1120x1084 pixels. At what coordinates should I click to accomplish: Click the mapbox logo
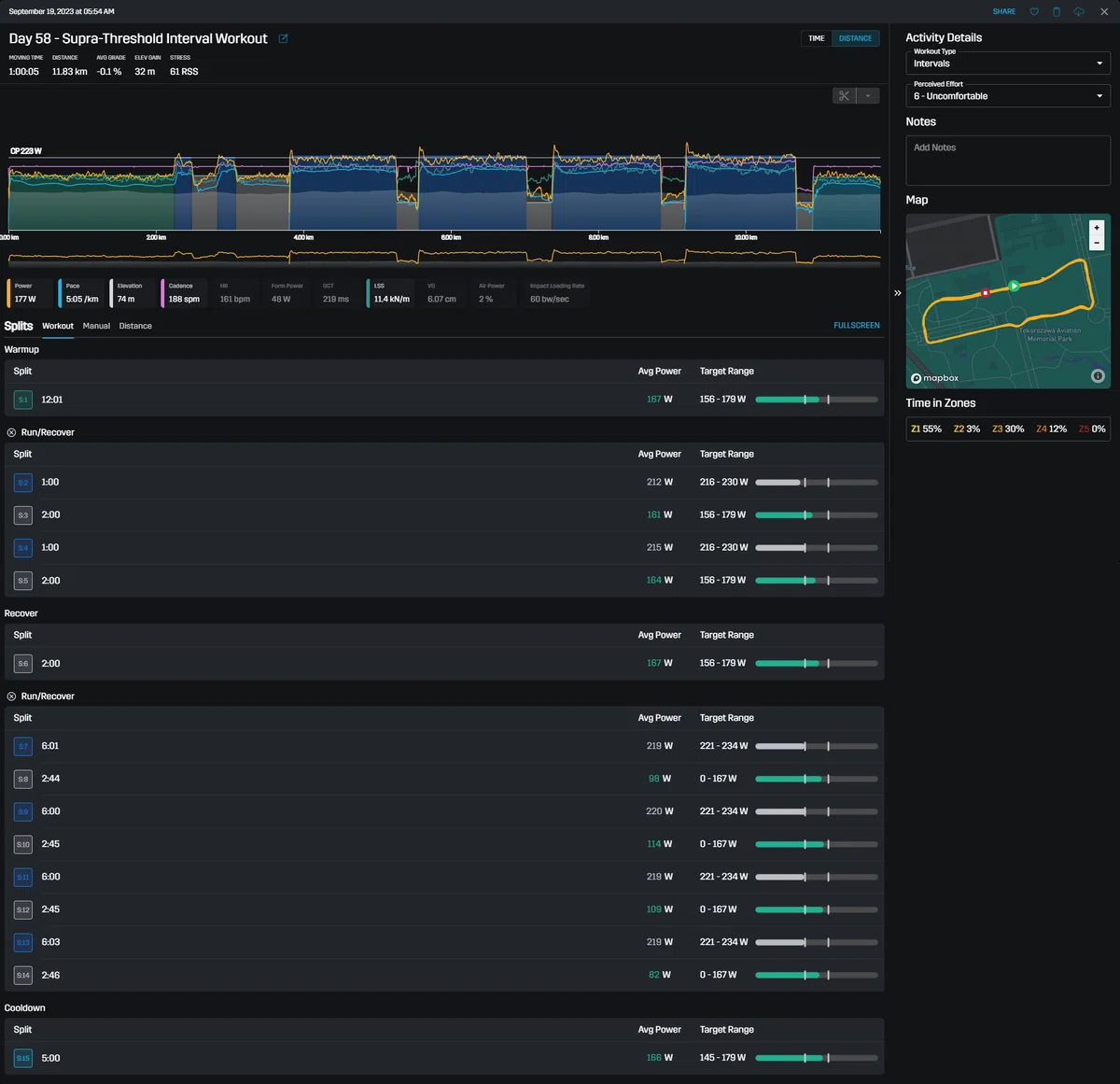(935, 378)
